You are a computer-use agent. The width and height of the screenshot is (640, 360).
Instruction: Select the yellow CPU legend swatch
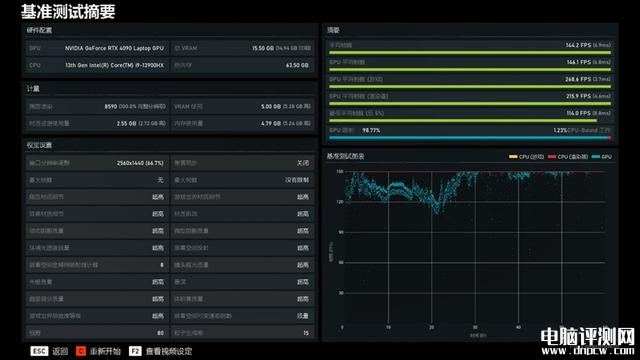(x=513, y=157)
